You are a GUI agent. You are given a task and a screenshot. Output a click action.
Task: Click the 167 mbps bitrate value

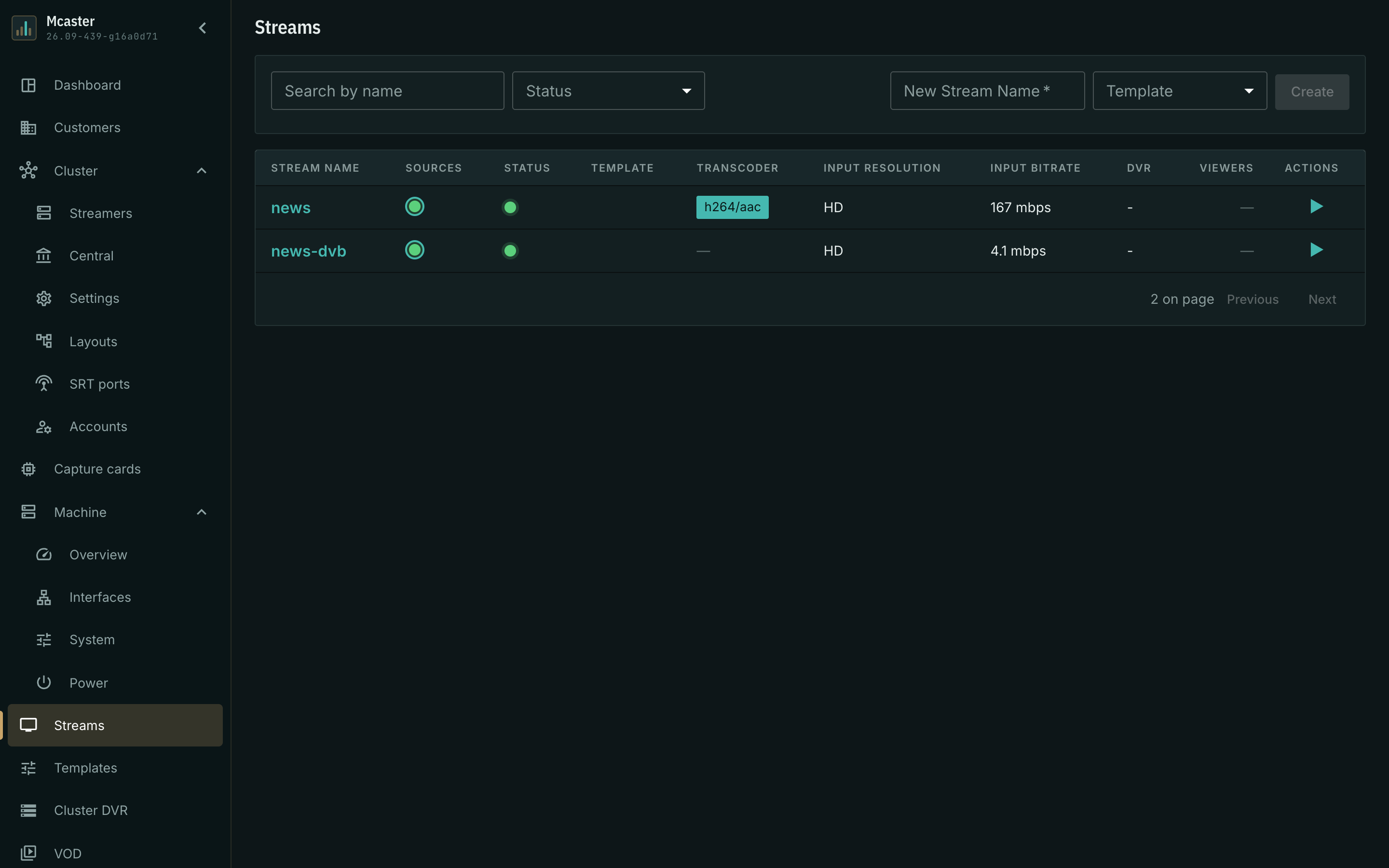[1020, 207]
